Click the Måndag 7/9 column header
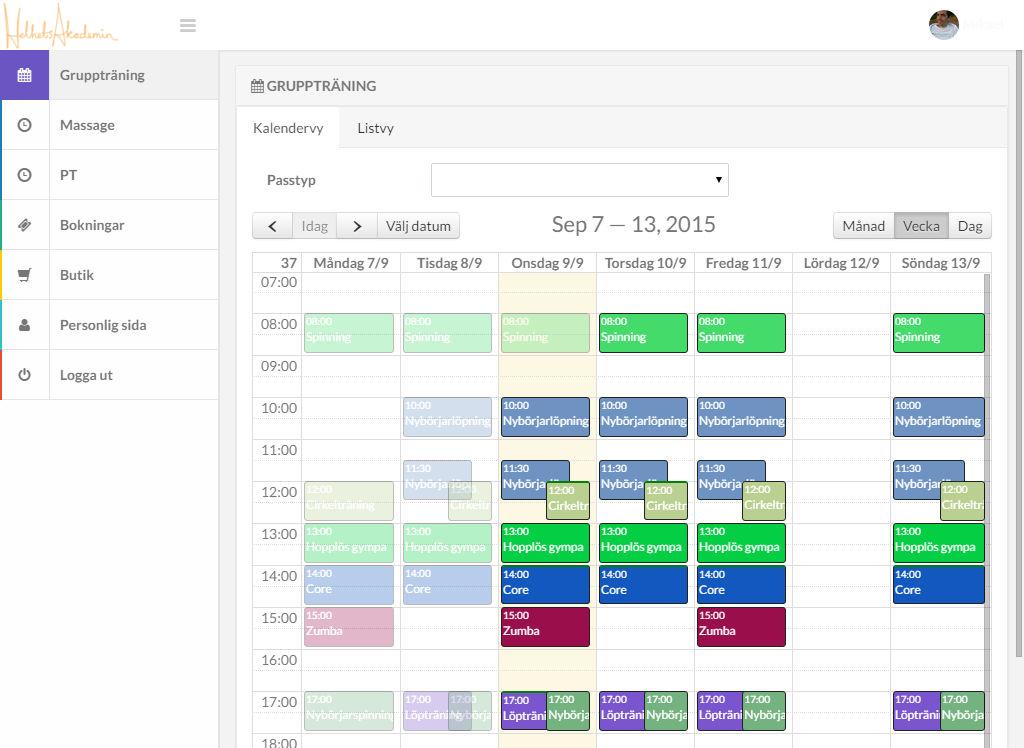The height and width of the screenshot is (748, 1024). (x=351, y=263)
